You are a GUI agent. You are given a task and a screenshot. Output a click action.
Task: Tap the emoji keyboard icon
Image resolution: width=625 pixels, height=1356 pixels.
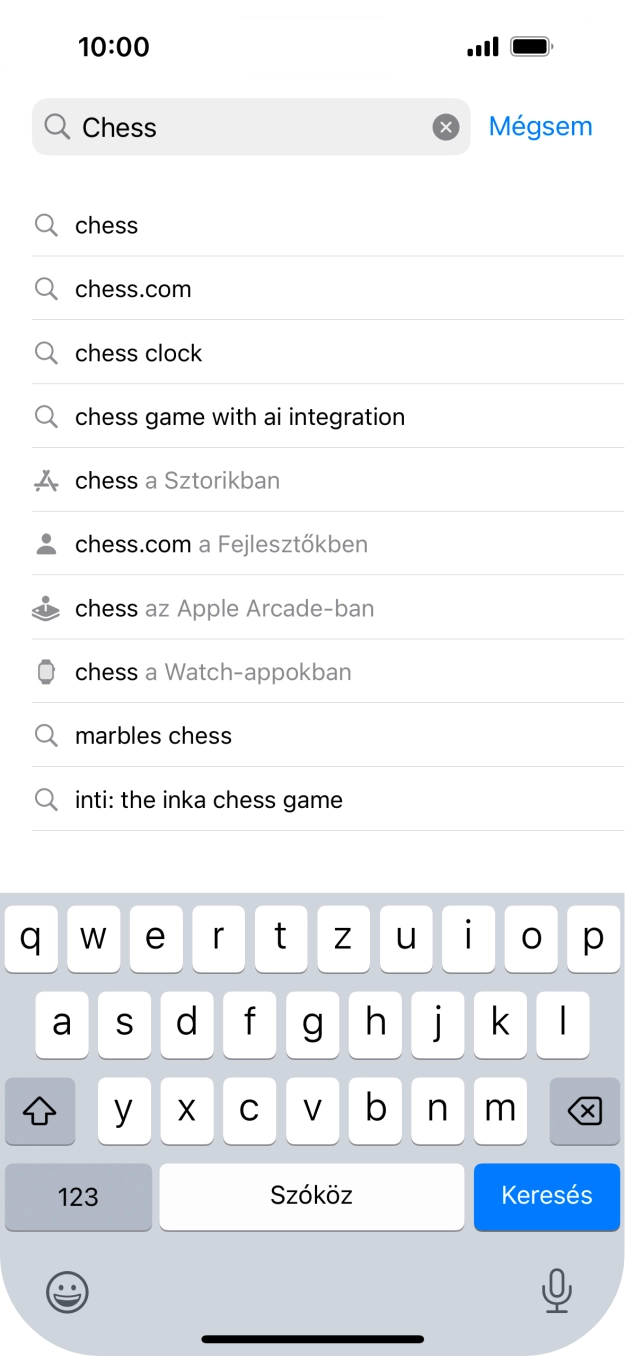click(67, 1292)
